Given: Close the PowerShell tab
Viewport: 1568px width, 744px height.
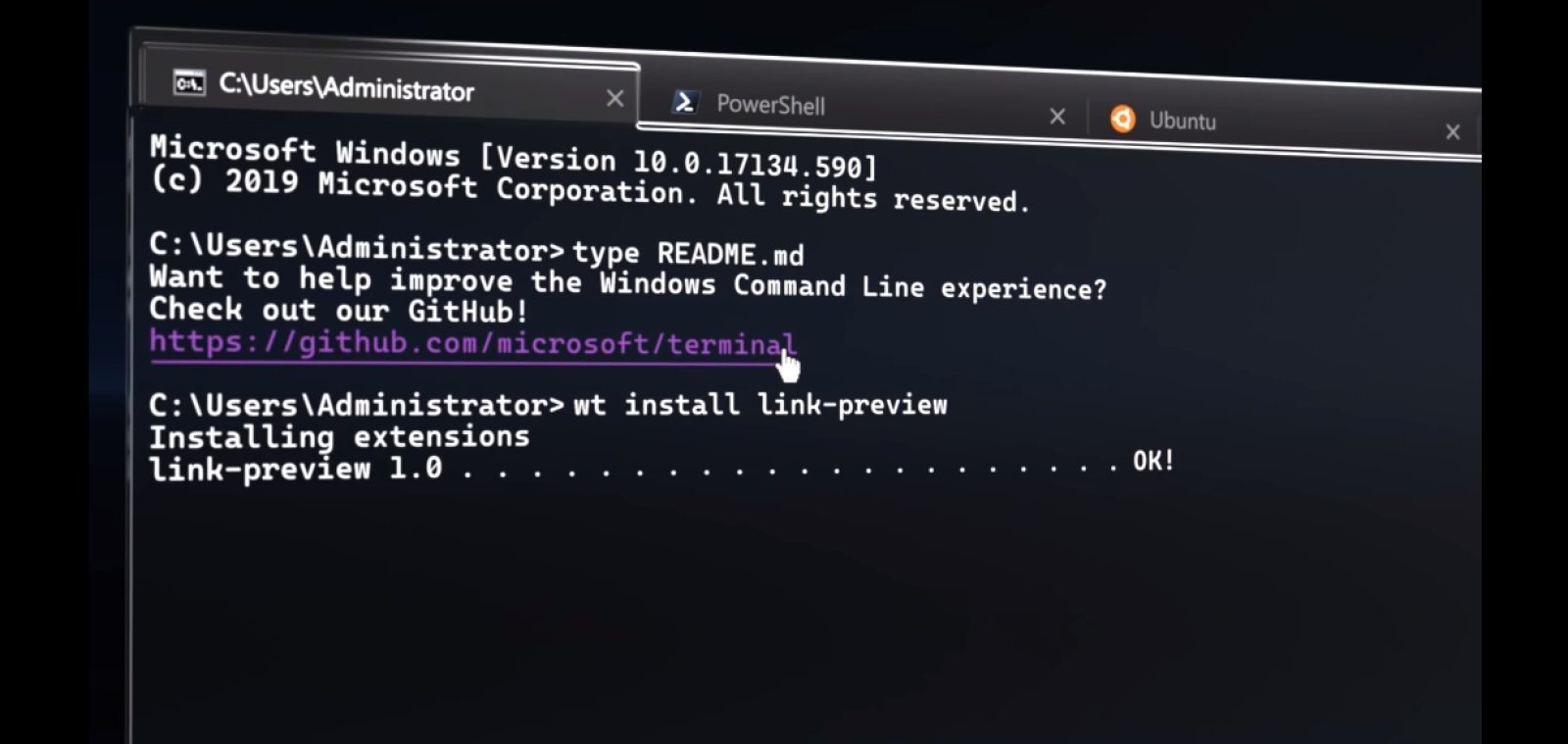Looking at the screenshot, I should (1057, 117).
